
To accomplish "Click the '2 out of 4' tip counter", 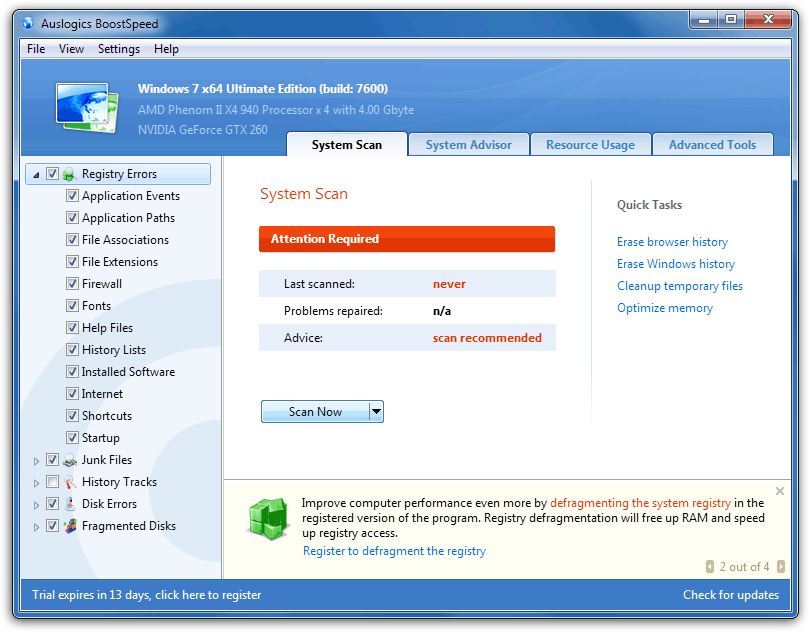I will pyautogui.click(x=744, y=567).
